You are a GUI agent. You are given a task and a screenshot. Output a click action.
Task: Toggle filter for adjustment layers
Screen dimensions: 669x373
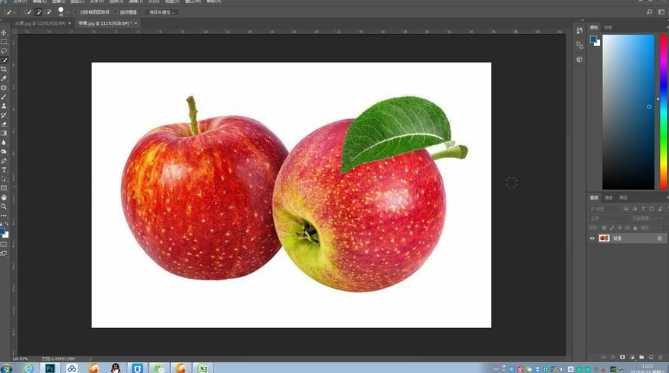click(x=635, y=209)
